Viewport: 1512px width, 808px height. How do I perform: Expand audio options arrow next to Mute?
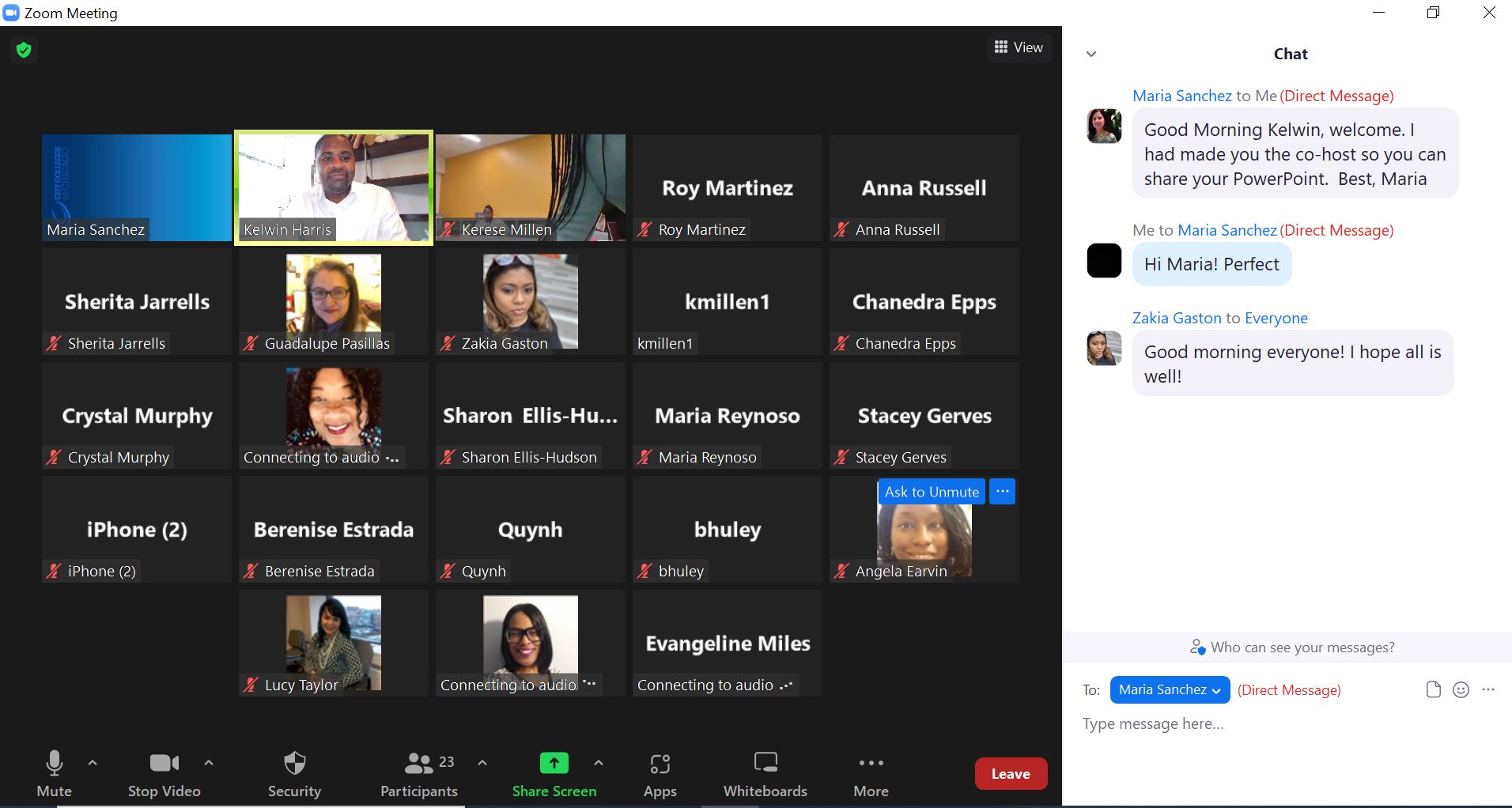[x=93, y=763]
